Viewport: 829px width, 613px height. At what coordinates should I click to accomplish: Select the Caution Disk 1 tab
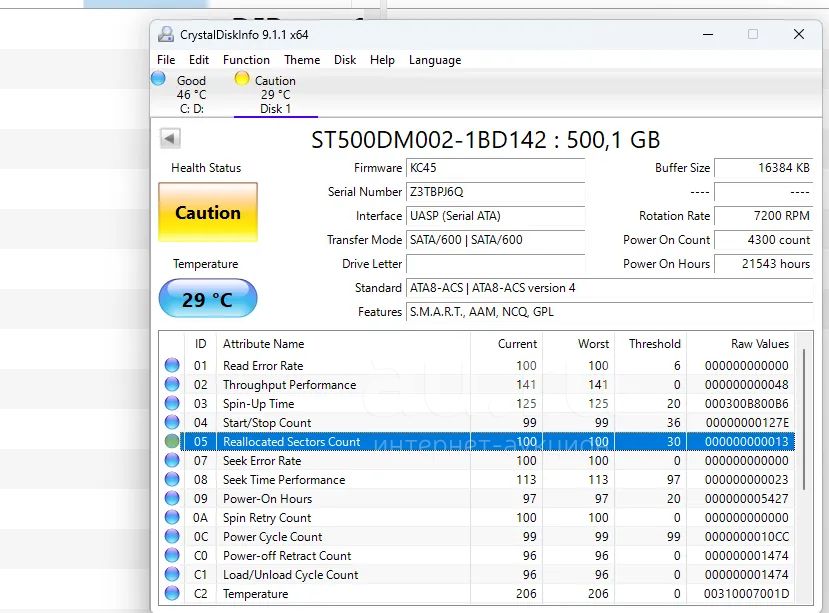pos(275,94)
